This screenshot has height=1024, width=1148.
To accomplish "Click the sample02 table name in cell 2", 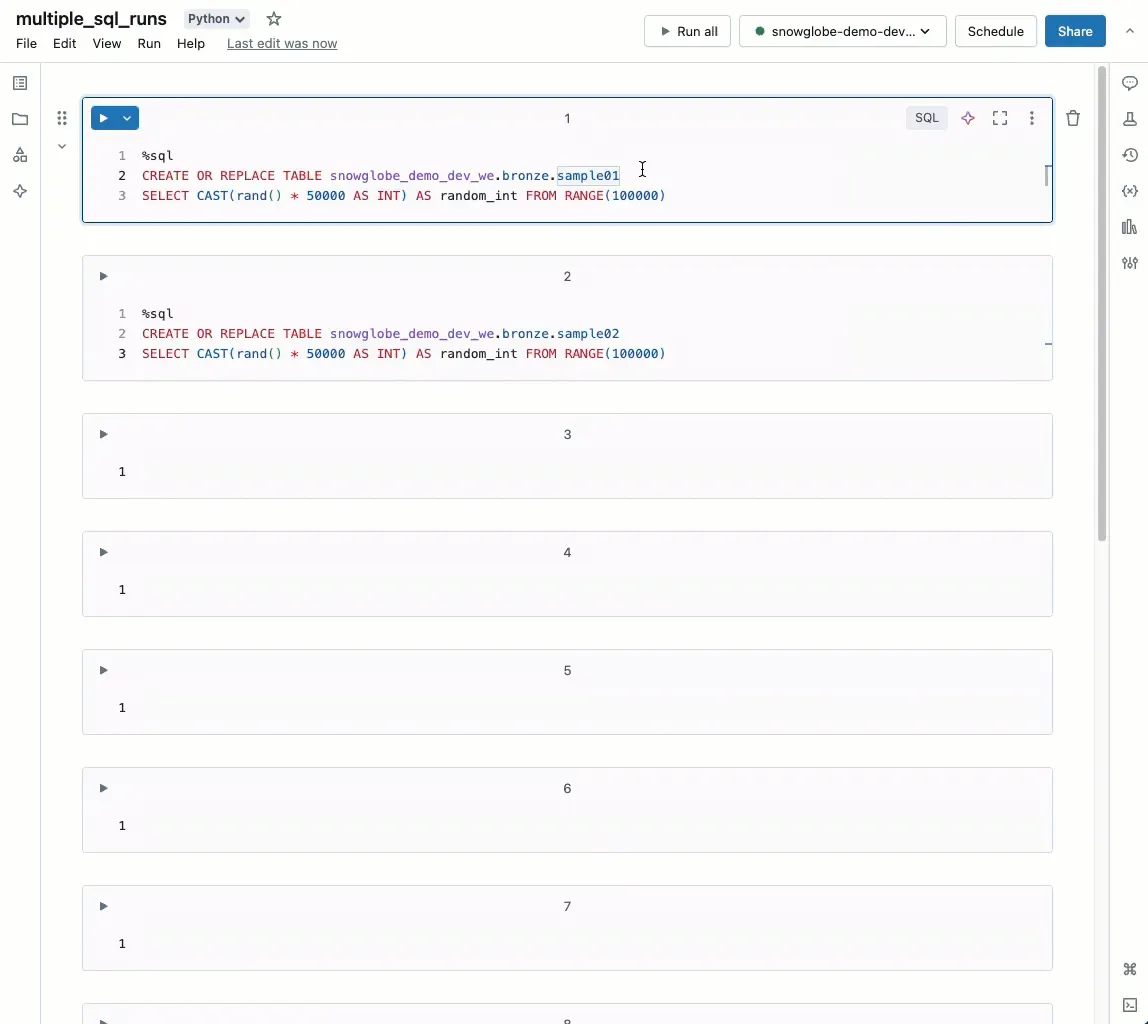I will [x=588, y=334].
